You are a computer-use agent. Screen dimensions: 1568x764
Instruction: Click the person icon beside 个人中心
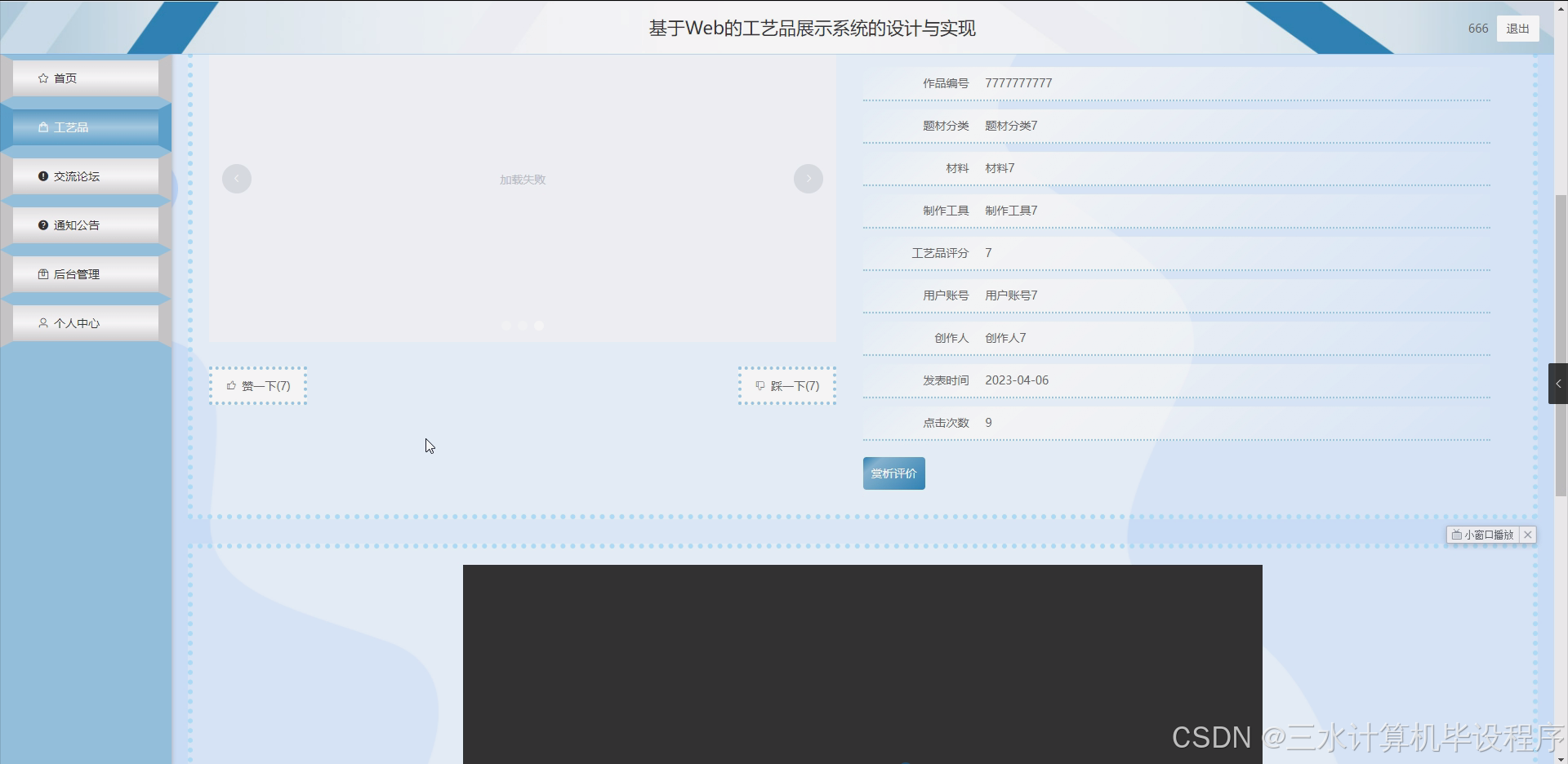click(x=43, y=323)
